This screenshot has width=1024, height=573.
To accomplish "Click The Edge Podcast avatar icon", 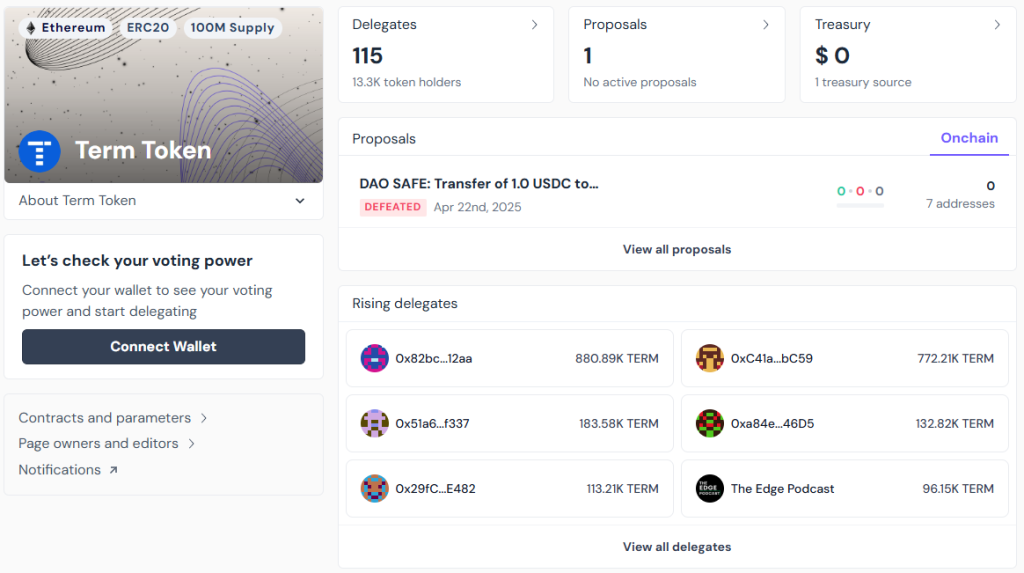I will click(709, 489).
